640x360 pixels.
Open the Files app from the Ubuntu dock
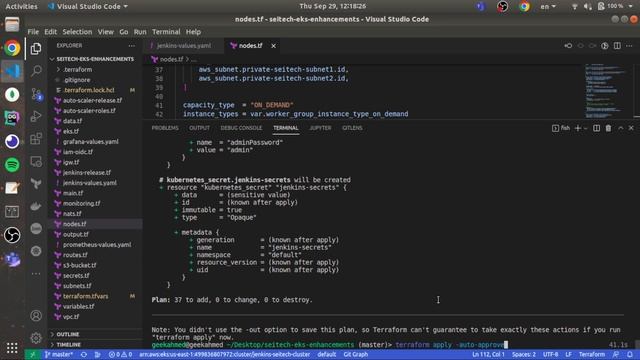12,24
